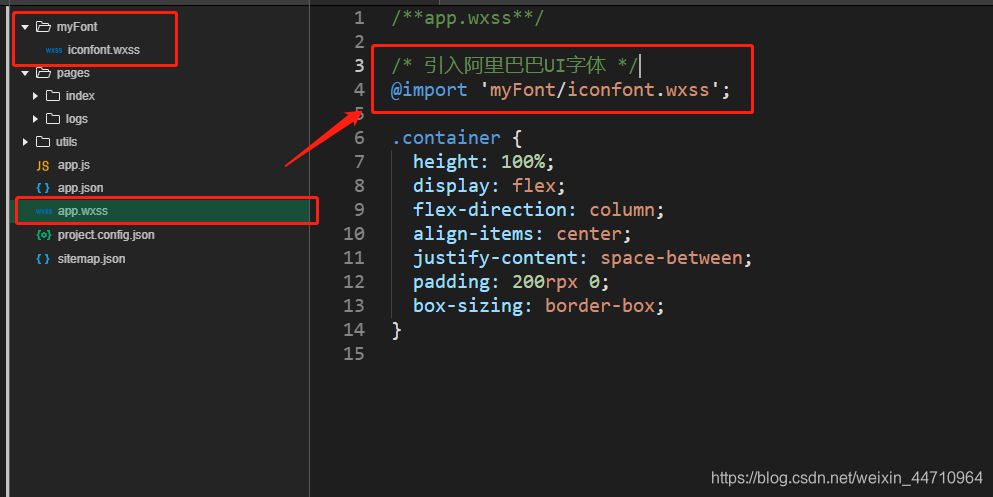Viewport: 993px width, 497px height.
Task: Click the @import keyword
Action: tap(429, 90)
